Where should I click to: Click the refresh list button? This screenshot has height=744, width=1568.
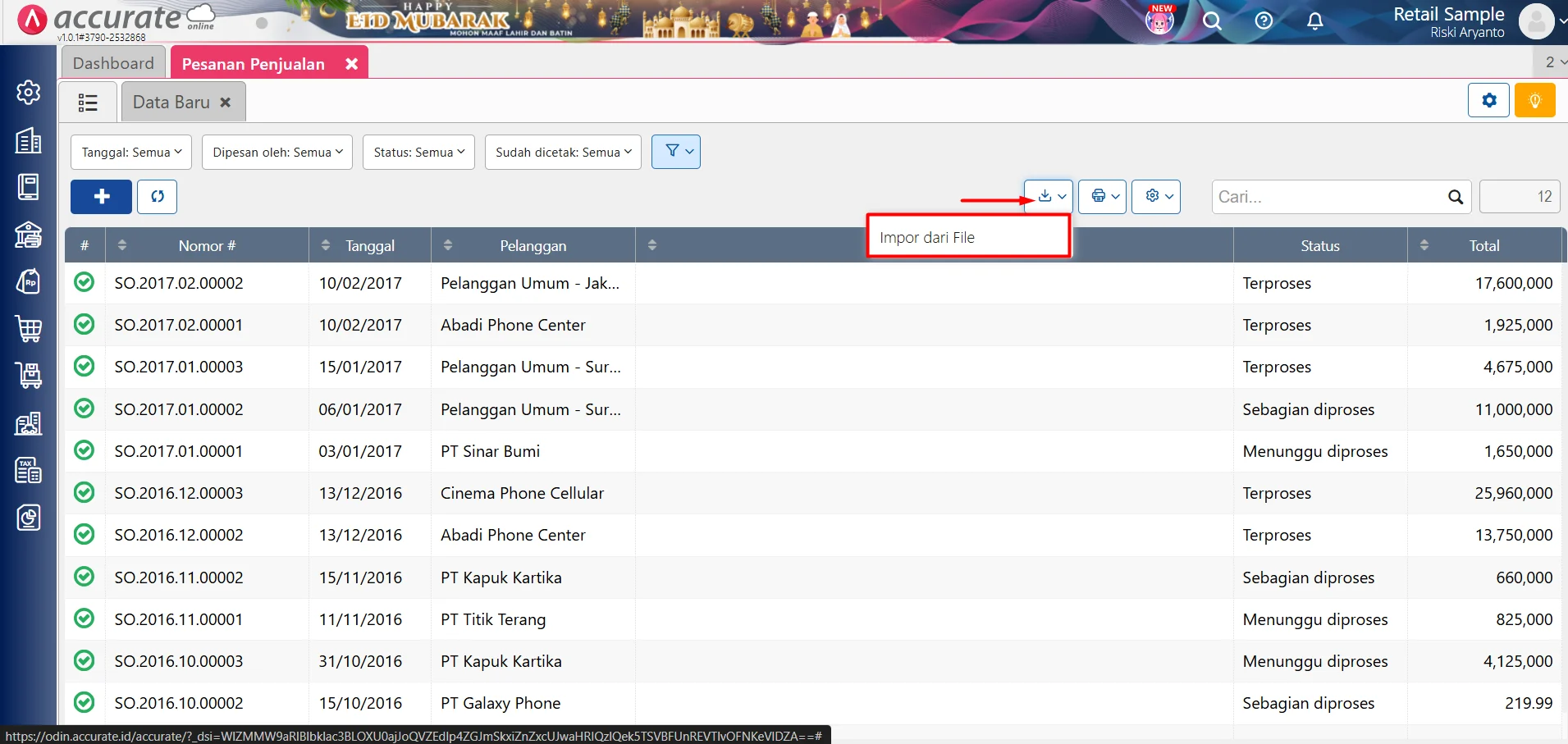pos(157,197)
